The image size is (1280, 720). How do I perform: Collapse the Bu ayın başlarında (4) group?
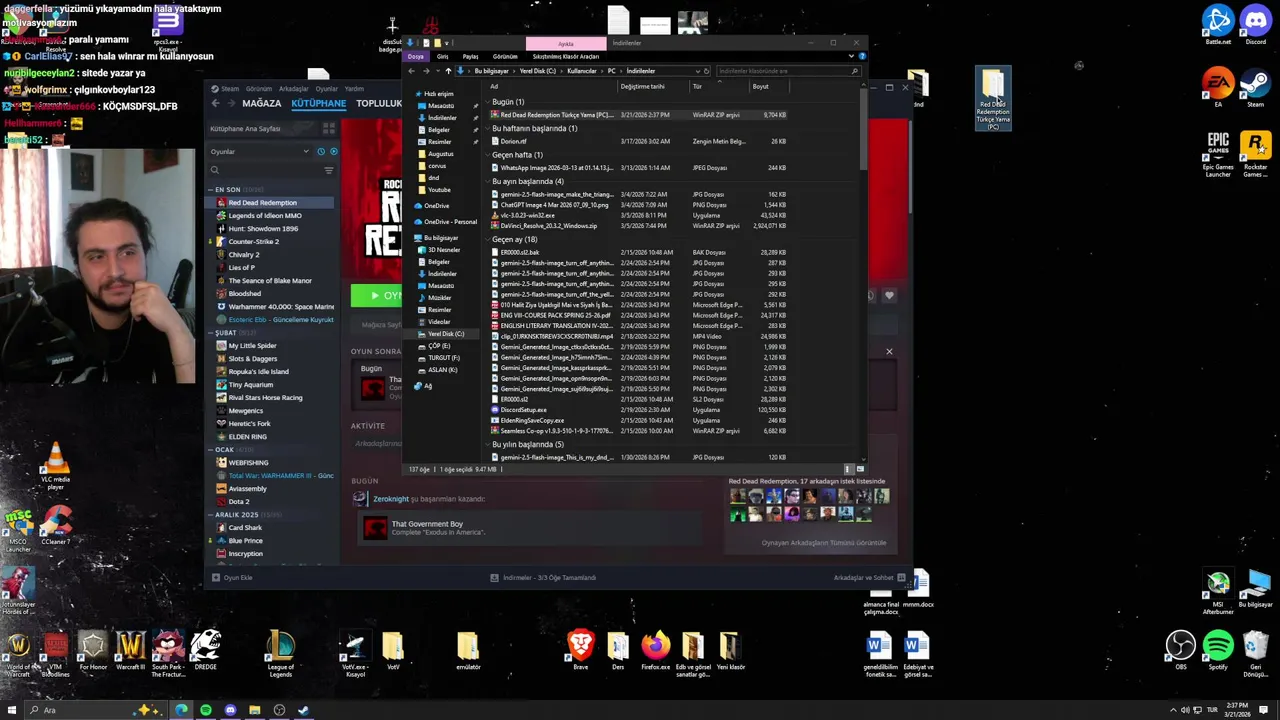pos(488,182)
